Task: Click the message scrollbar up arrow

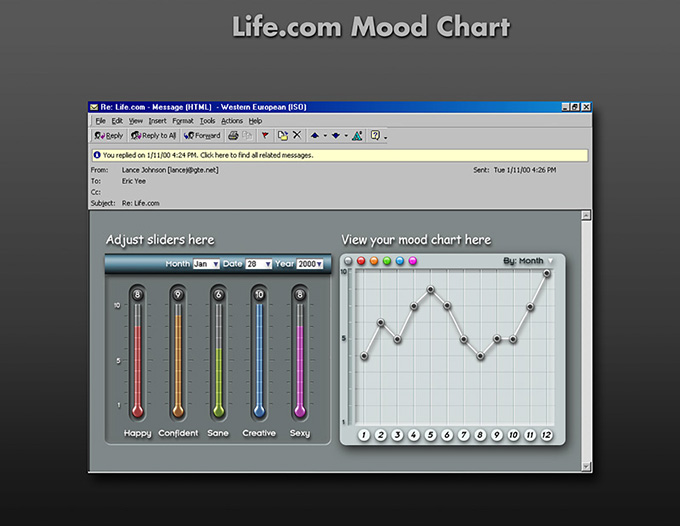Action: tap(586, 215)
